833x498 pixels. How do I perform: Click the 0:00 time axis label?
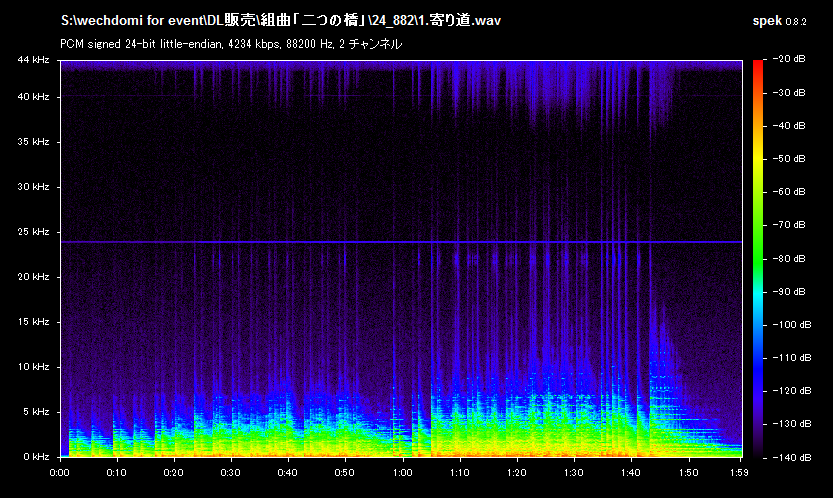coord(60,473)
